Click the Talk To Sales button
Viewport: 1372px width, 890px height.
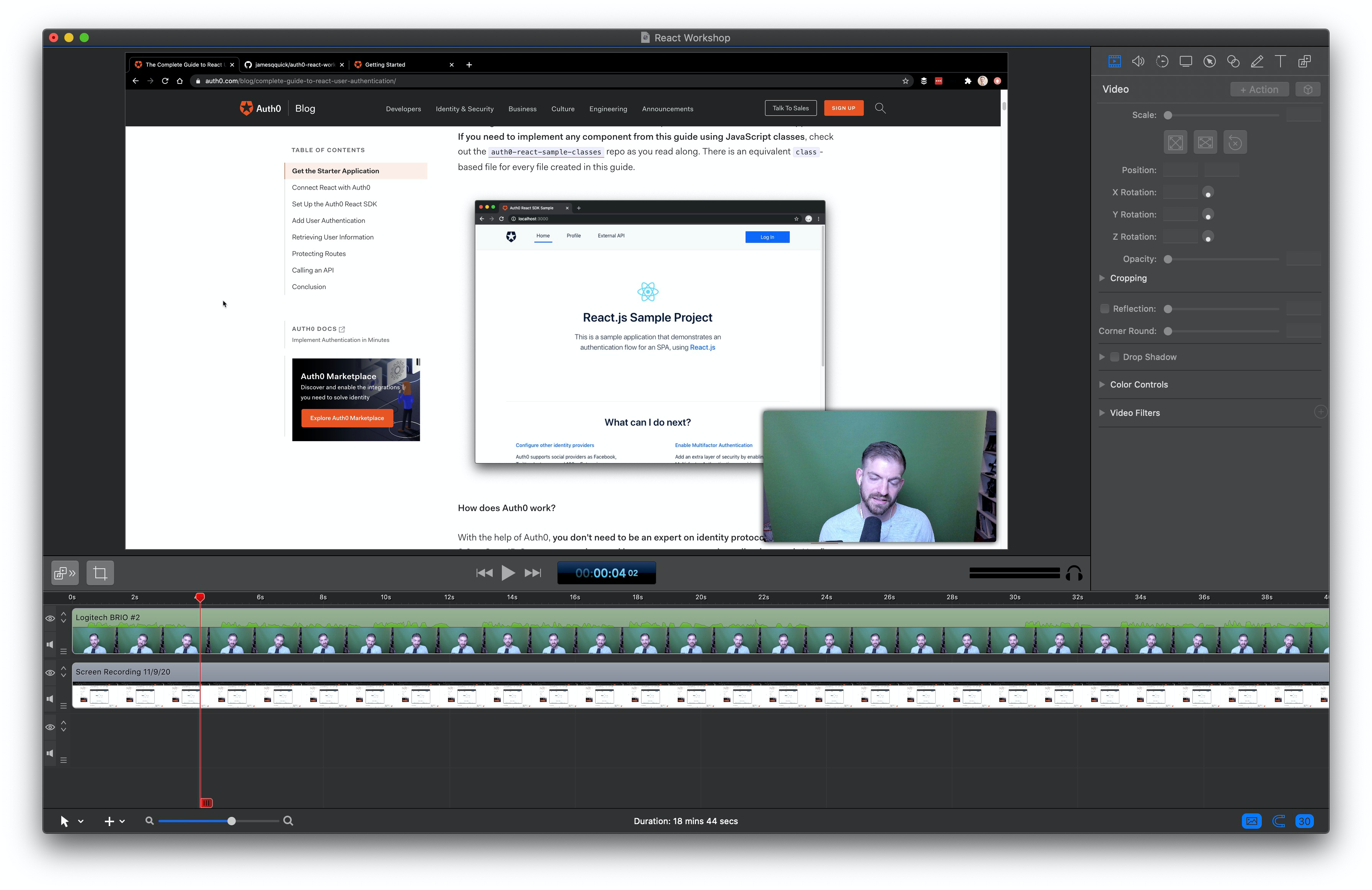tap(791, 108)
